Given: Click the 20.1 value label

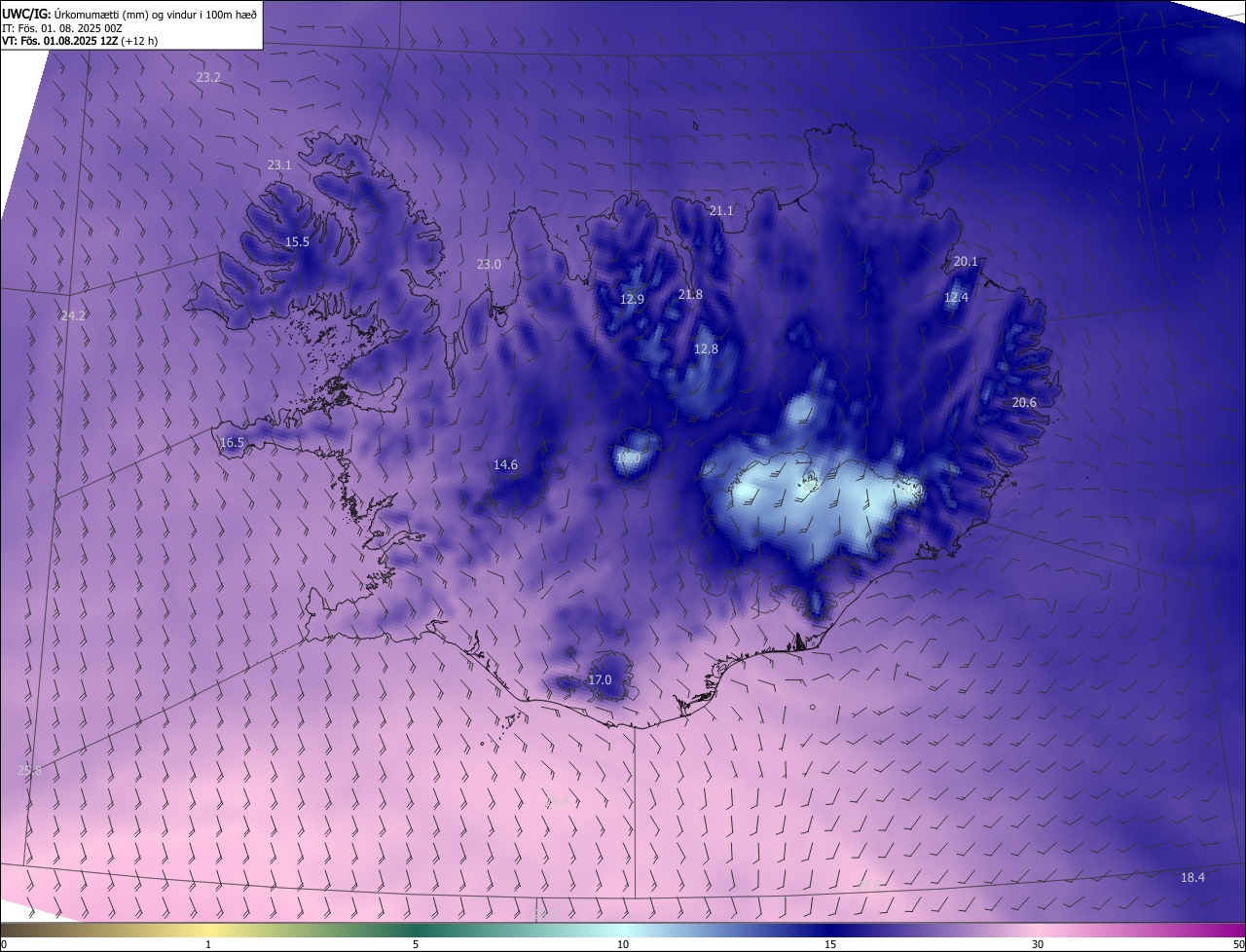Looking at the screenshot, I should tap(966, 262).
